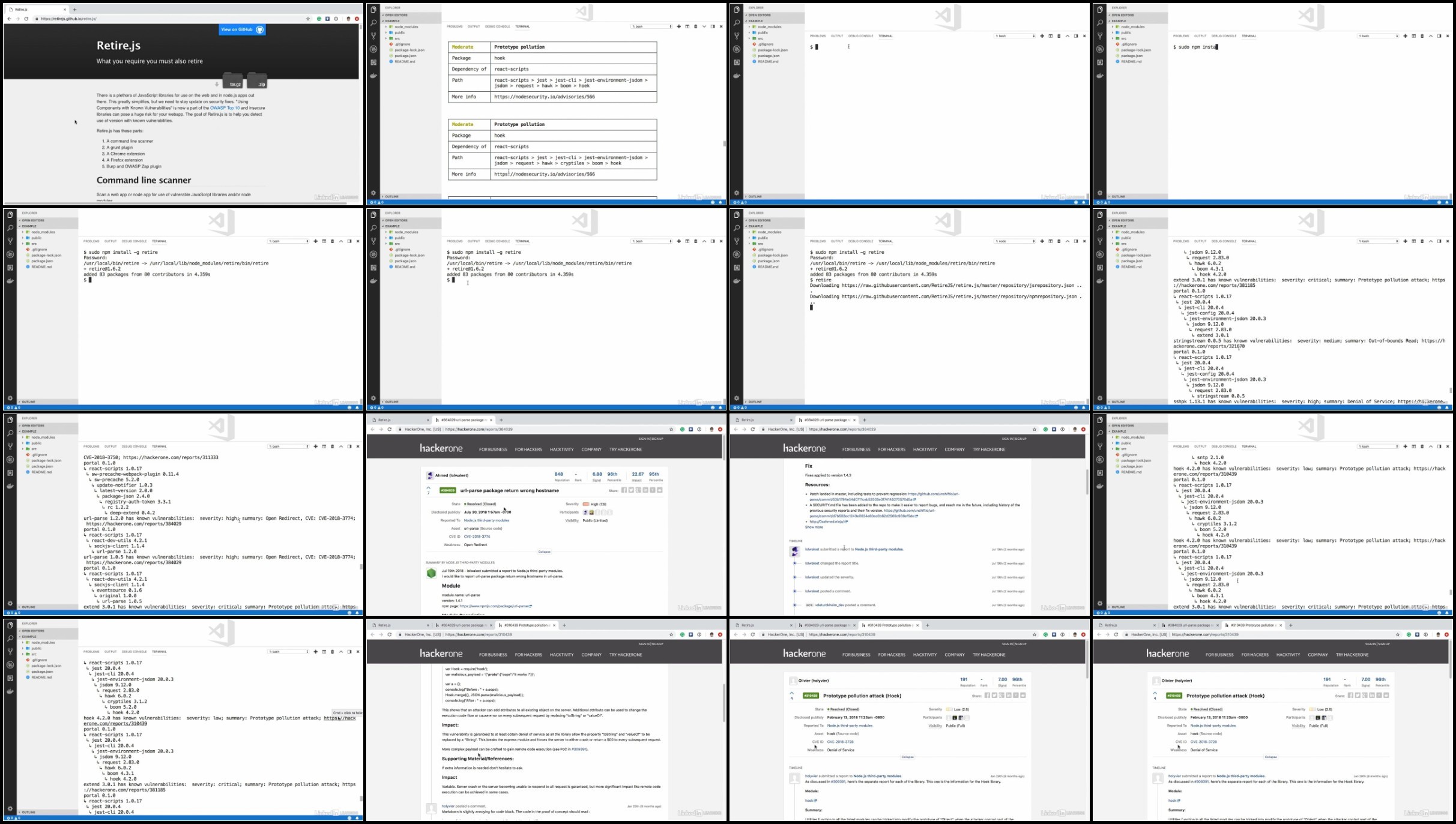1456x824 pixels.
Task: Open Search icon in the npm audit table frame
Action: [373, 23]
